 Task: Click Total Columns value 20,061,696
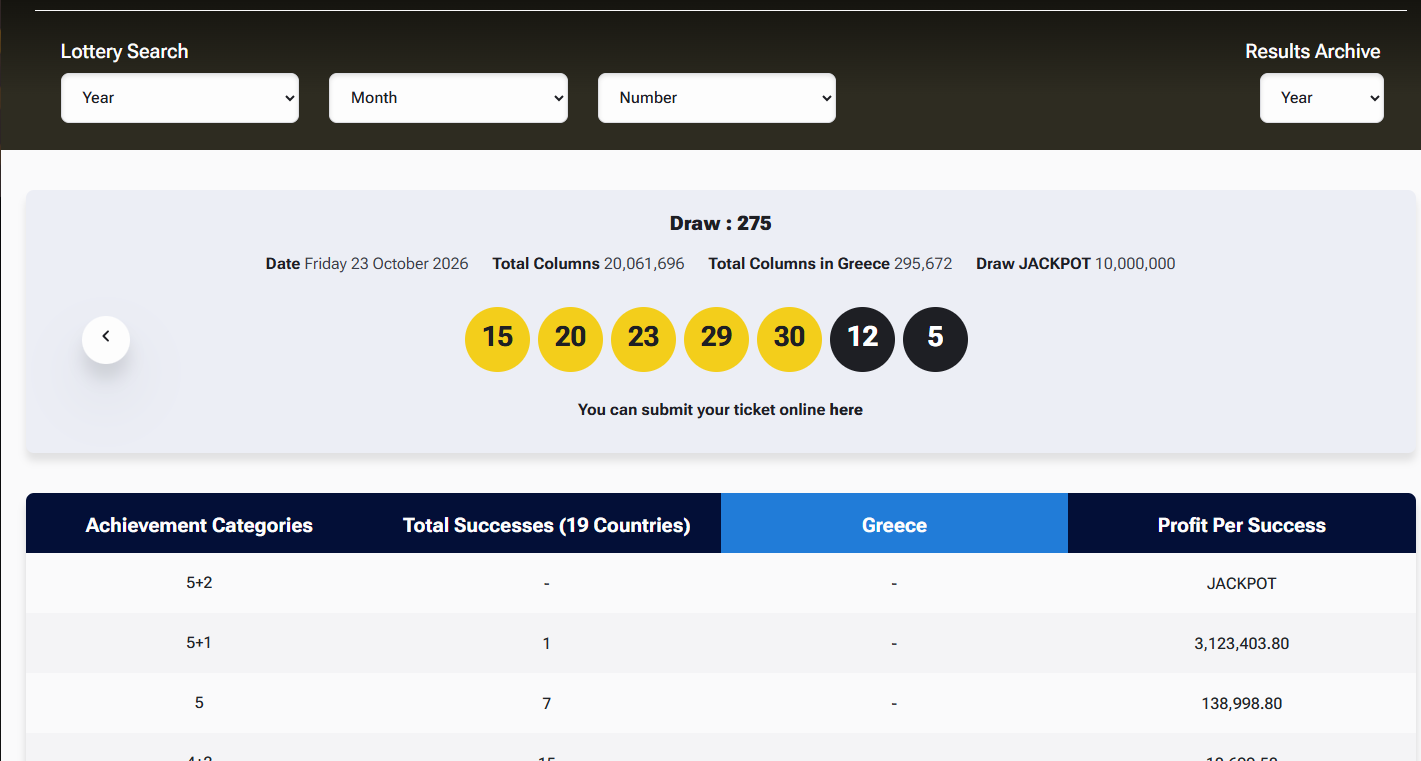(644, 264)
